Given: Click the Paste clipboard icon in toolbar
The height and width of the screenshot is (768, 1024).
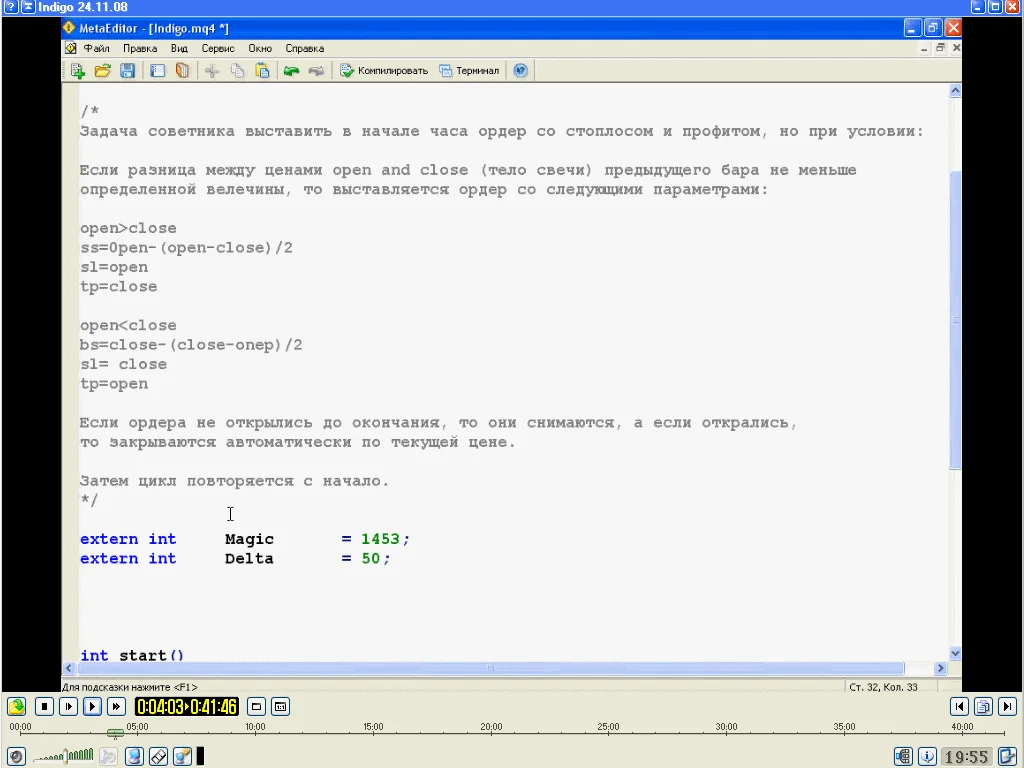Looking at the screenshot, I should [x=262, y=71].
